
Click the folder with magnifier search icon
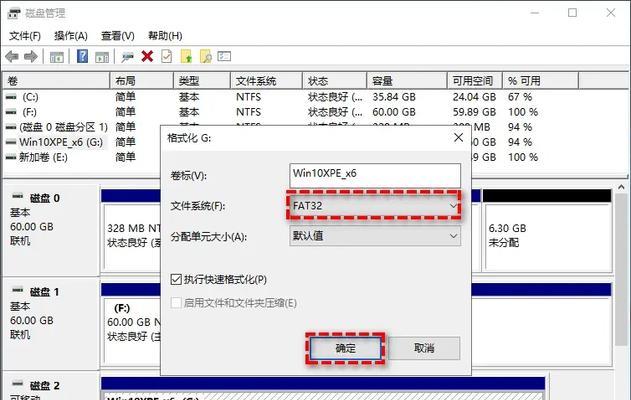[x=206, y=56]
